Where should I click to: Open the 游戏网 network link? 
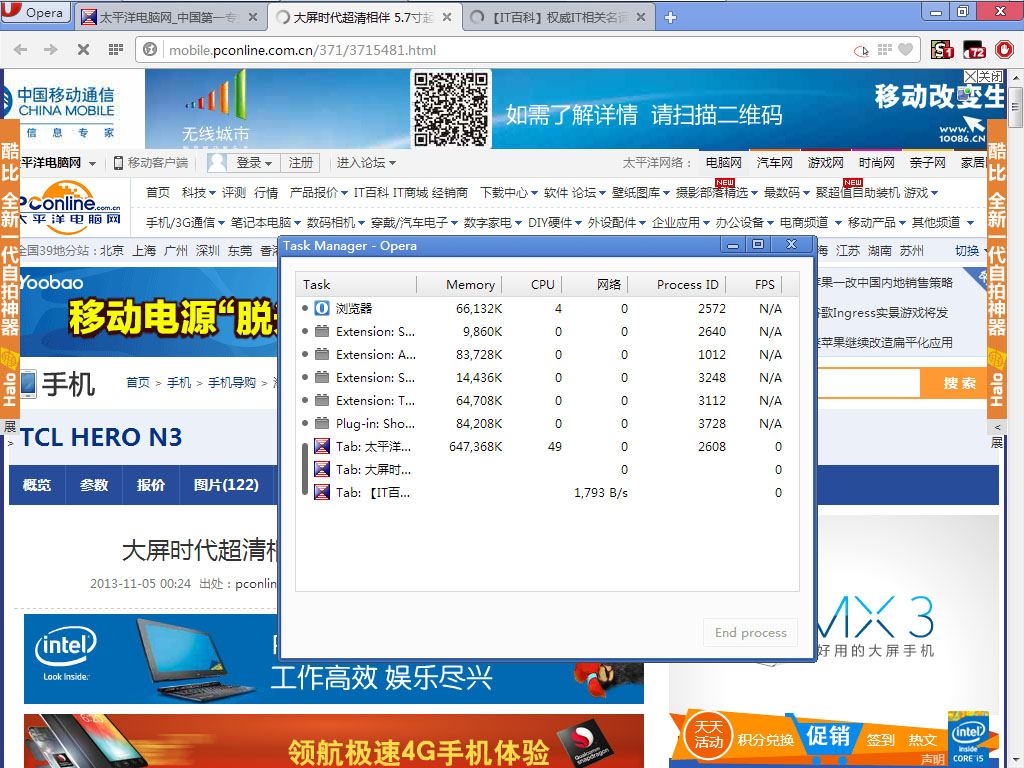(x=825, y=163)
